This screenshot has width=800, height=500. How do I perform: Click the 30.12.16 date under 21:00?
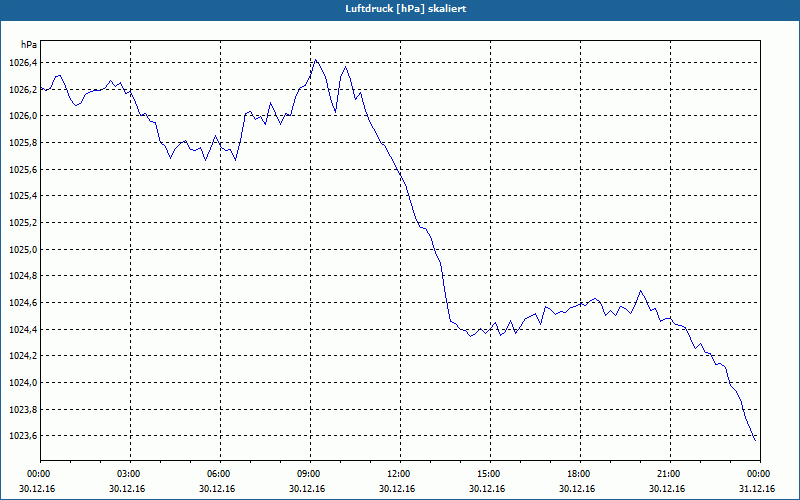(x=667, y=489)
